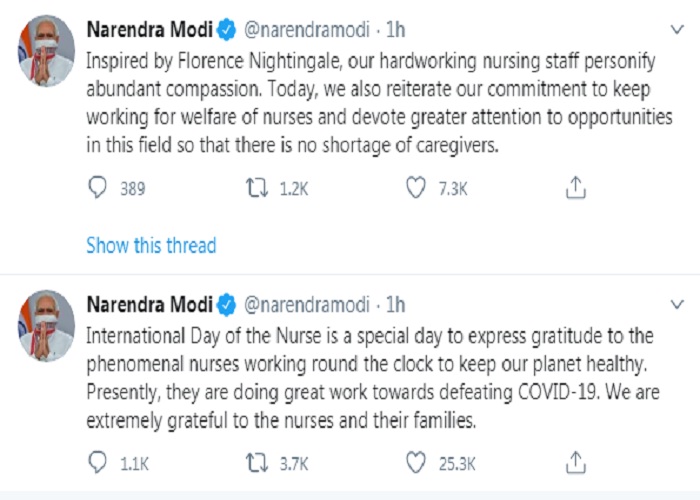Click the 1h timestamp on second tweet

(x=396, y=304)
